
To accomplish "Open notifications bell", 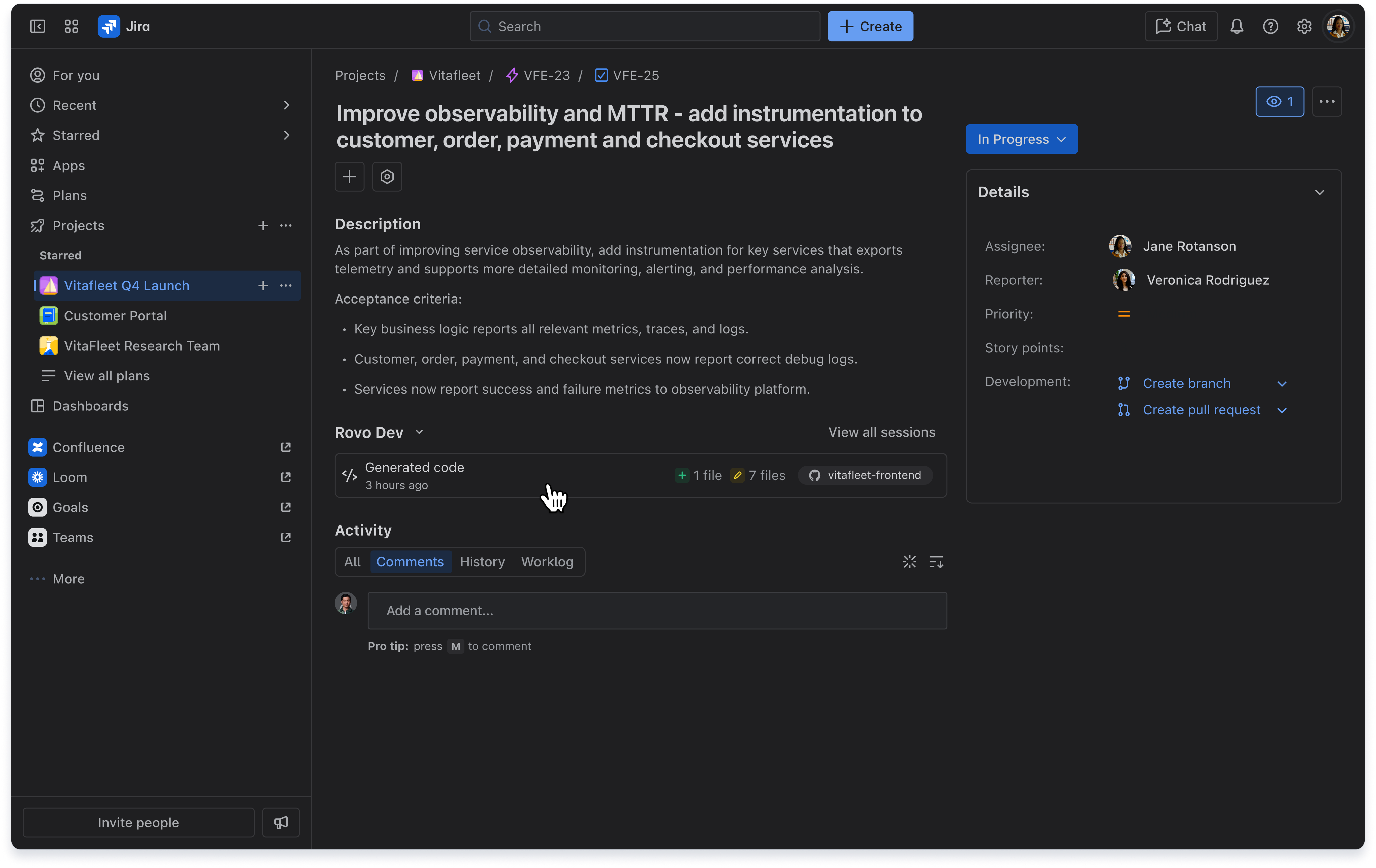I will coord(1237,26).
